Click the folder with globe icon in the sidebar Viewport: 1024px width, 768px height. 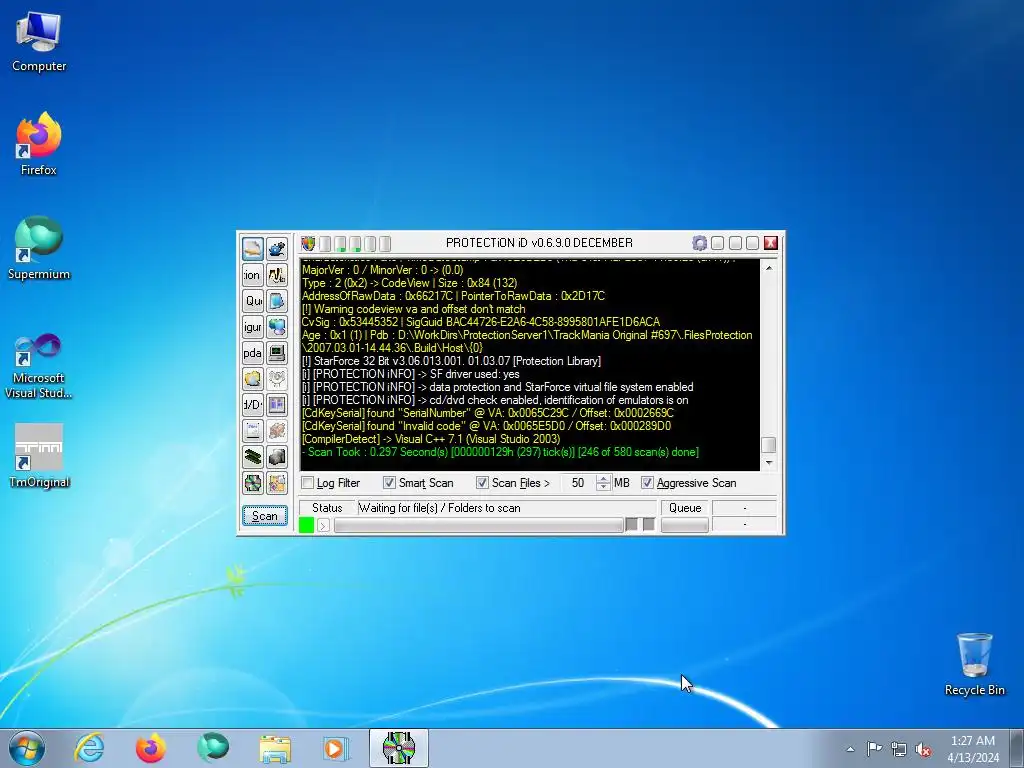(x=253, y=379)
